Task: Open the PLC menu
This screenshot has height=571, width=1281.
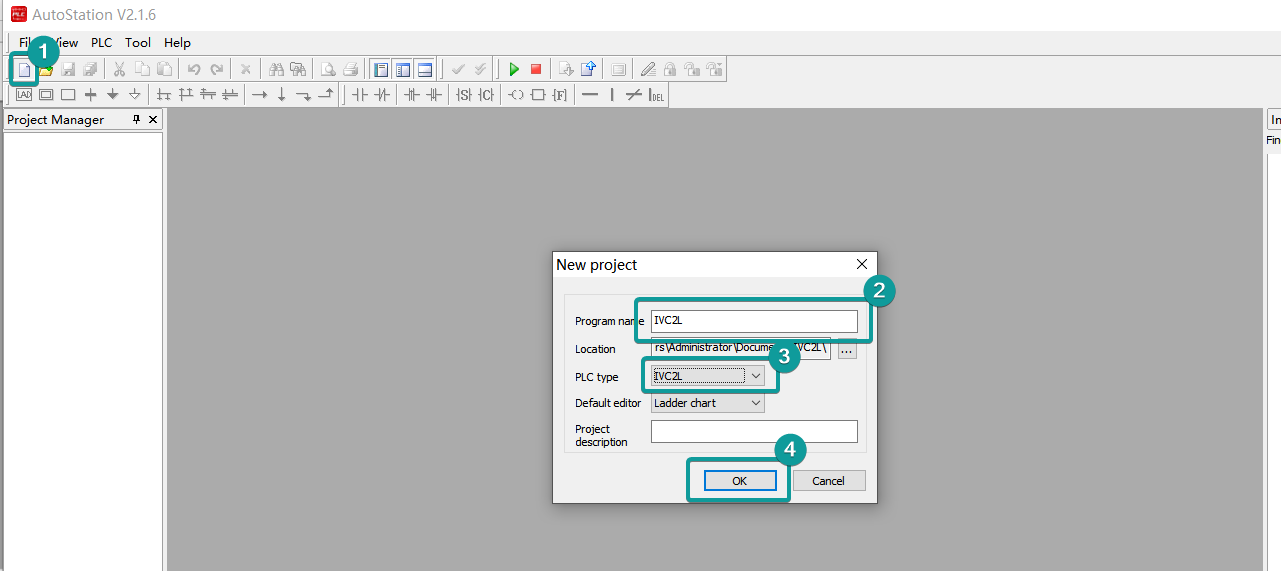Action: (x=101, y=43)
